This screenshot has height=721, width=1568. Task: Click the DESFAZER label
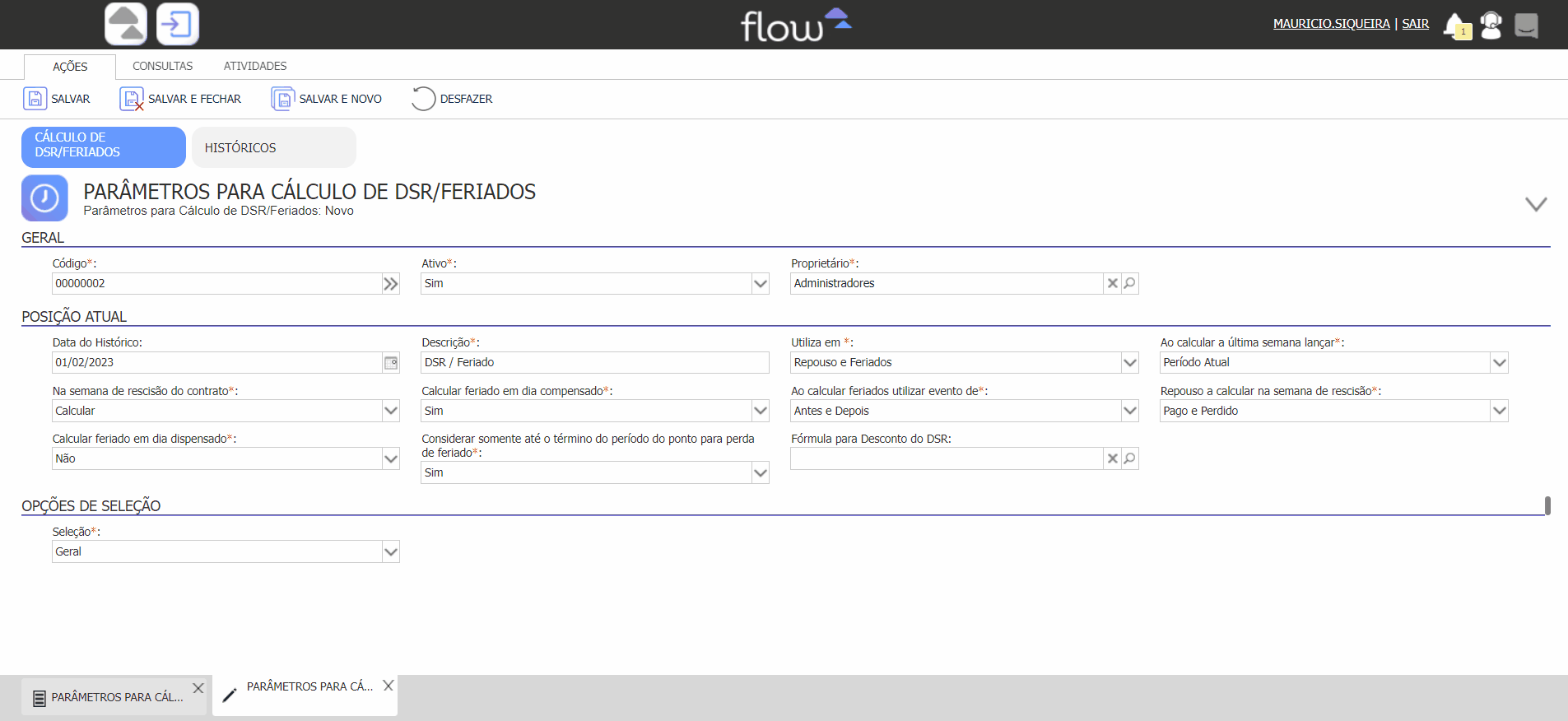pos(466,99)
